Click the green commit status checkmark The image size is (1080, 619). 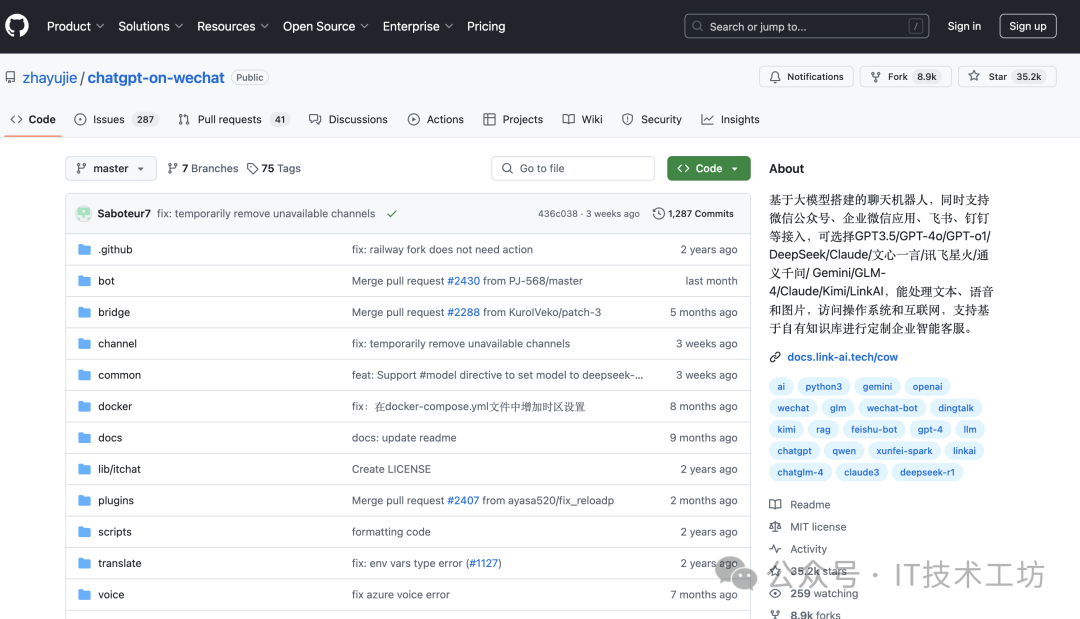click(x=392, y=214)
